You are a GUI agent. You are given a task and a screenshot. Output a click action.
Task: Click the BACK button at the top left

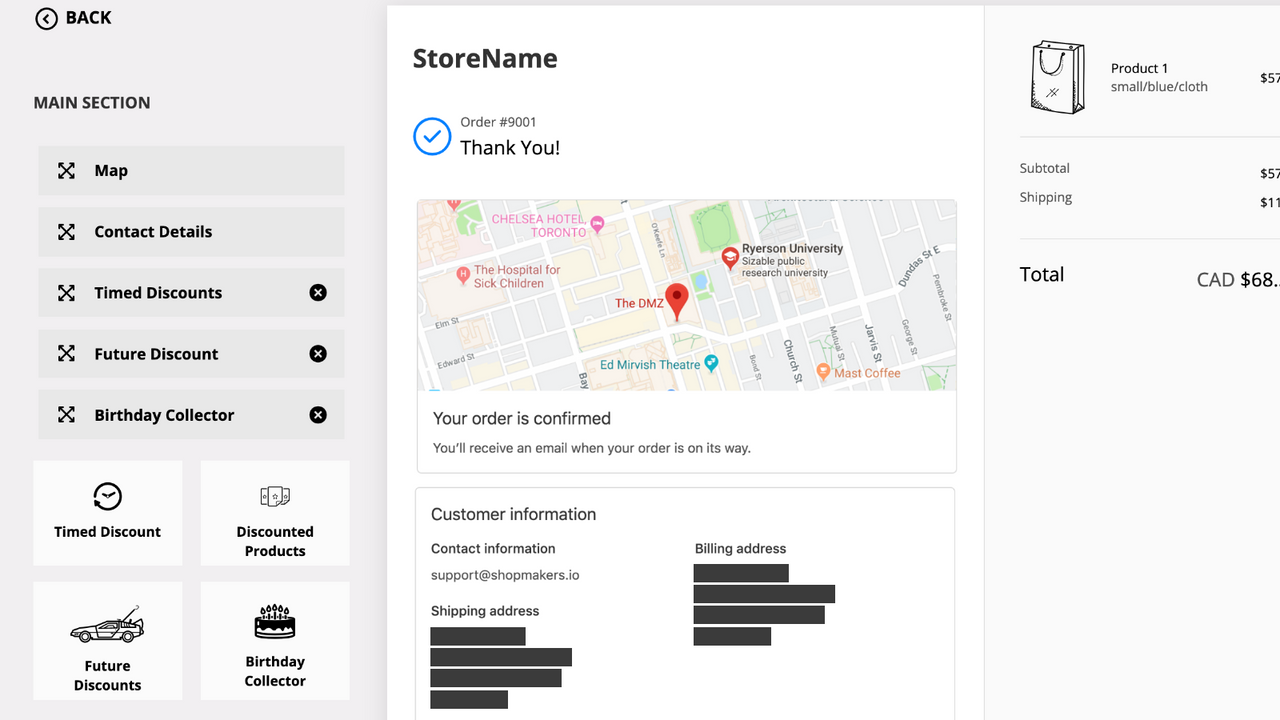coord(72,17)
